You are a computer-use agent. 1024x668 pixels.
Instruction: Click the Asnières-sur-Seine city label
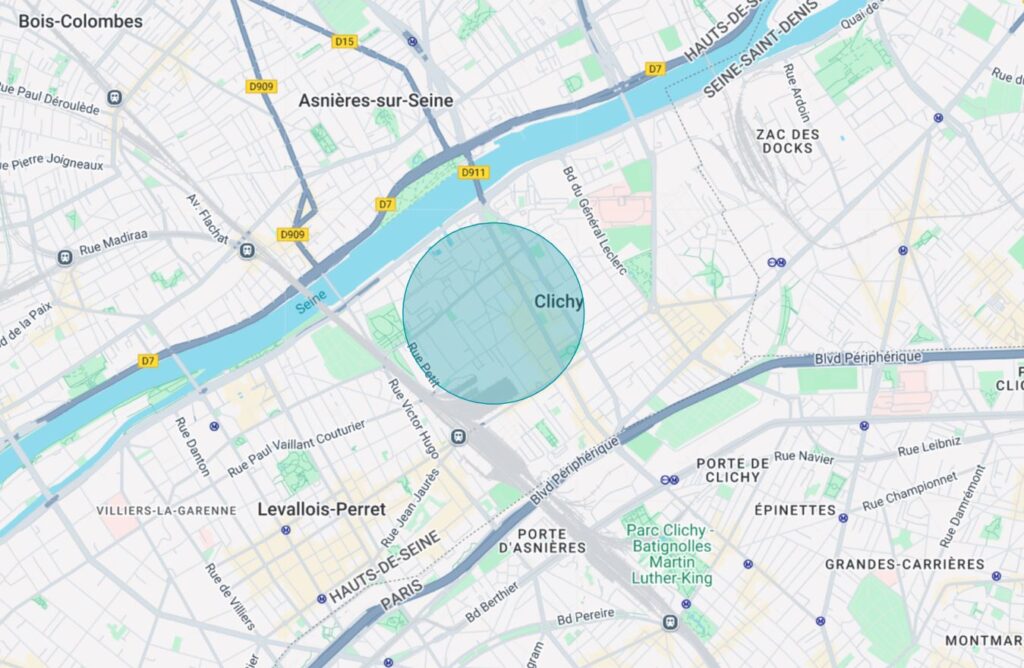pyautogui.click(x=376, y=101)
